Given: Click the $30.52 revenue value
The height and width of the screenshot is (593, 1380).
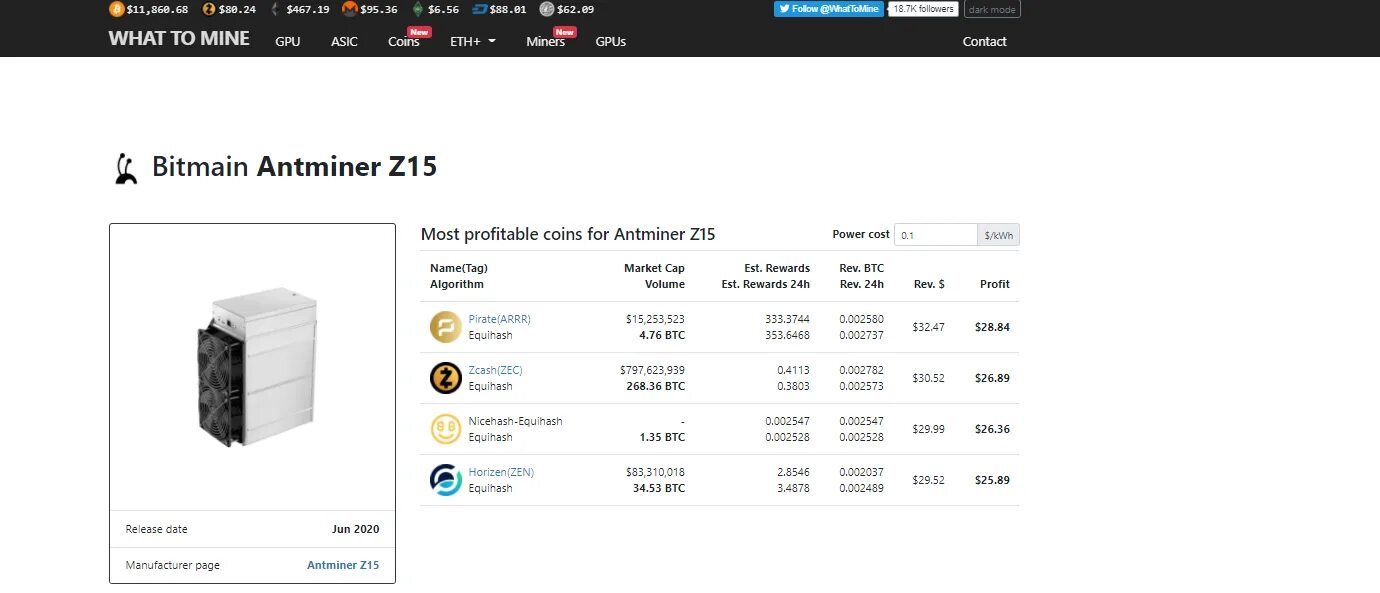Looking at the screenshot, I should pyautogui.click(x=929, y=378).
